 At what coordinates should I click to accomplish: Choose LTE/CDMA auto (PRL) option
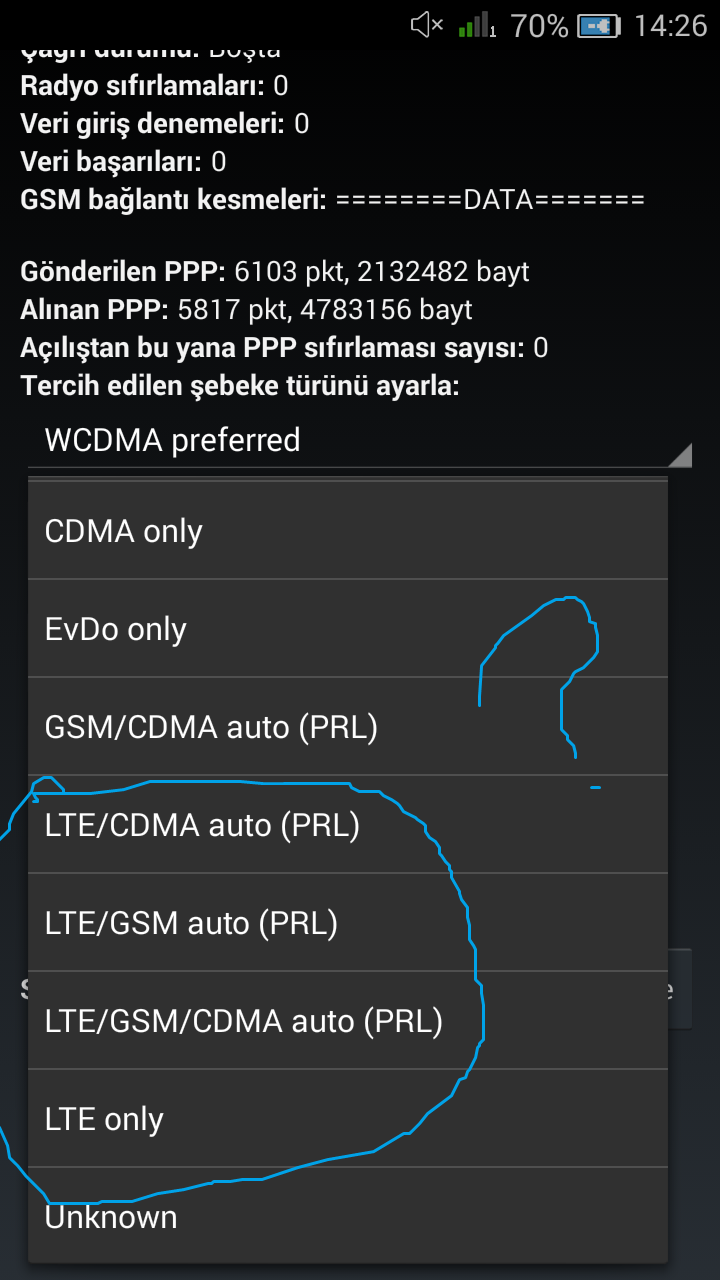tap(347, 825)
